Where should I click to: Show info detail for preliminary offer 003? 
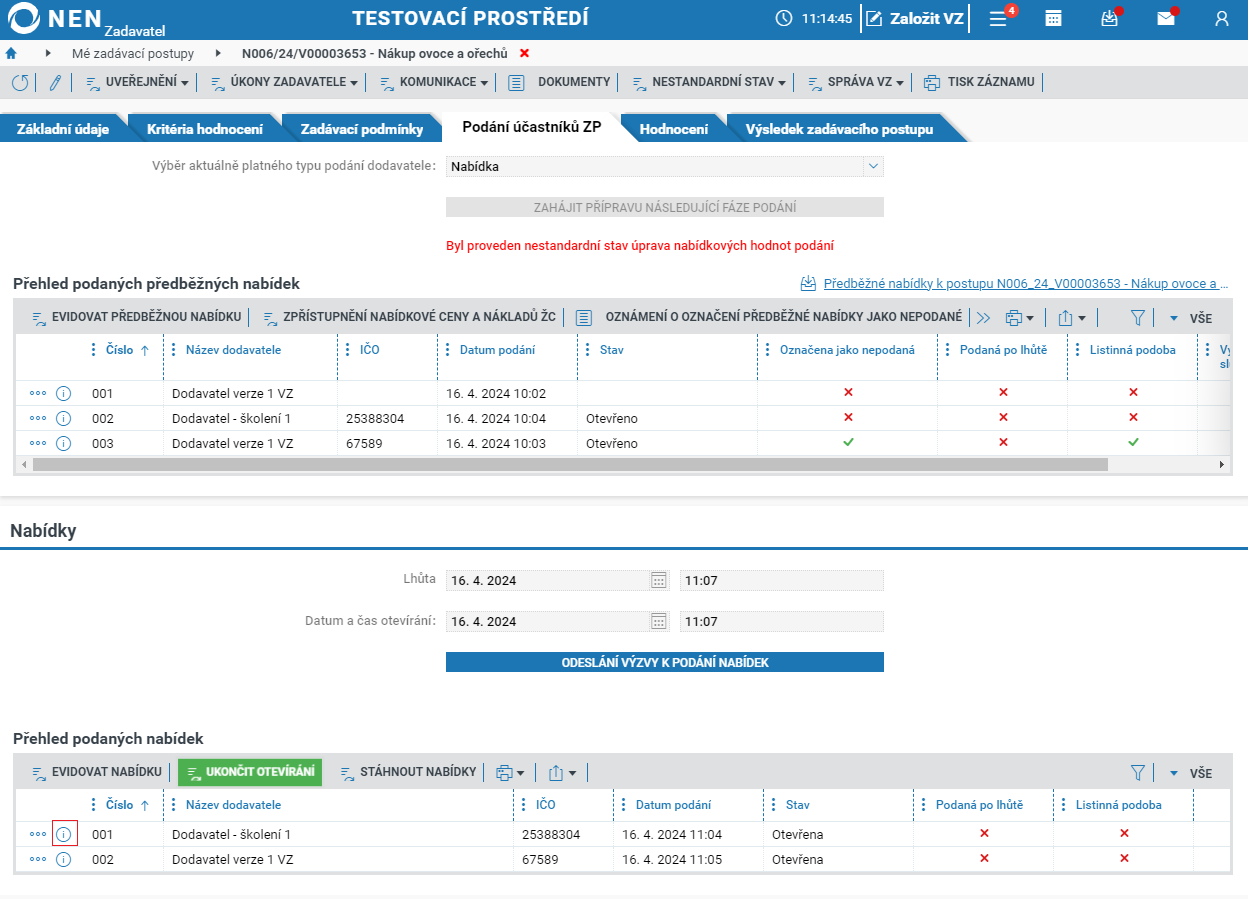tap(64, 443)
